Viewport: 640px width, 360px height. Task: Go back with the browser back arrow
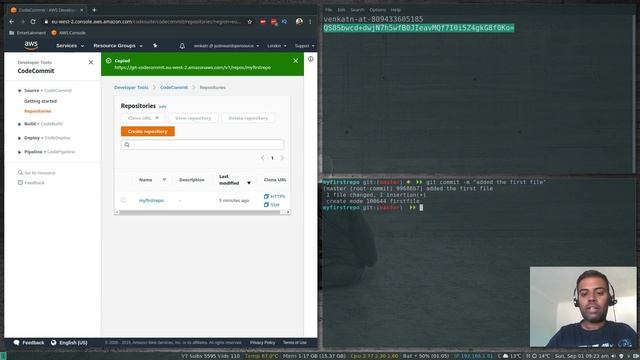[x=11, y=22]
